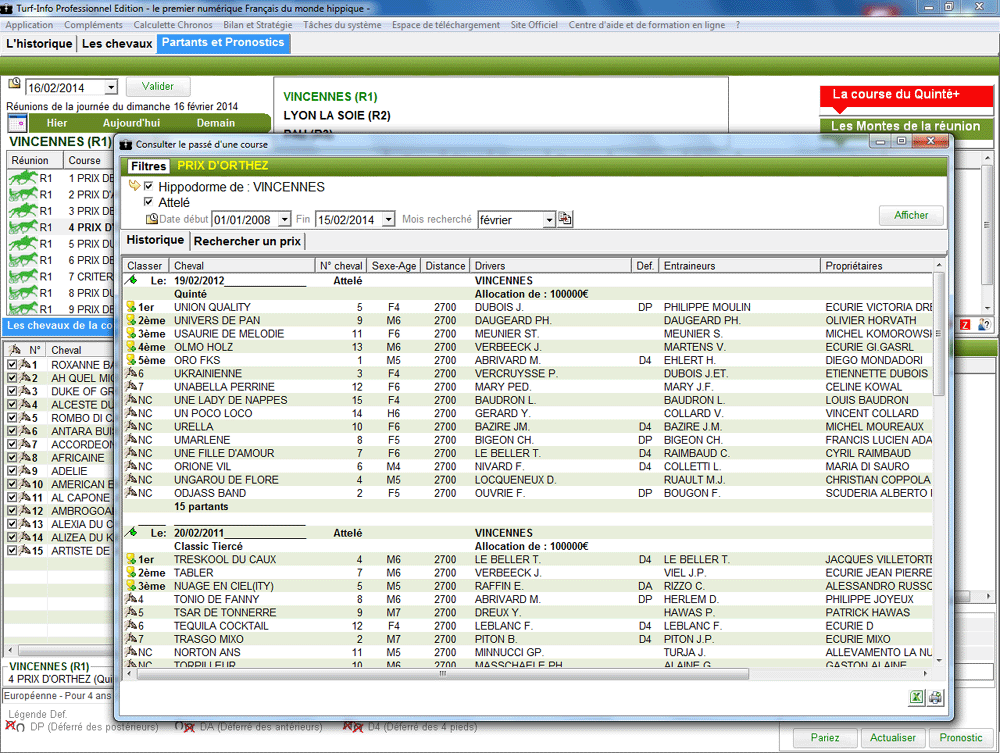Uncheck the Hippodorme de VINCENNES checkbox
Image resolution: width=1000 pixels, height=753 pixels.
coord(149,187)
